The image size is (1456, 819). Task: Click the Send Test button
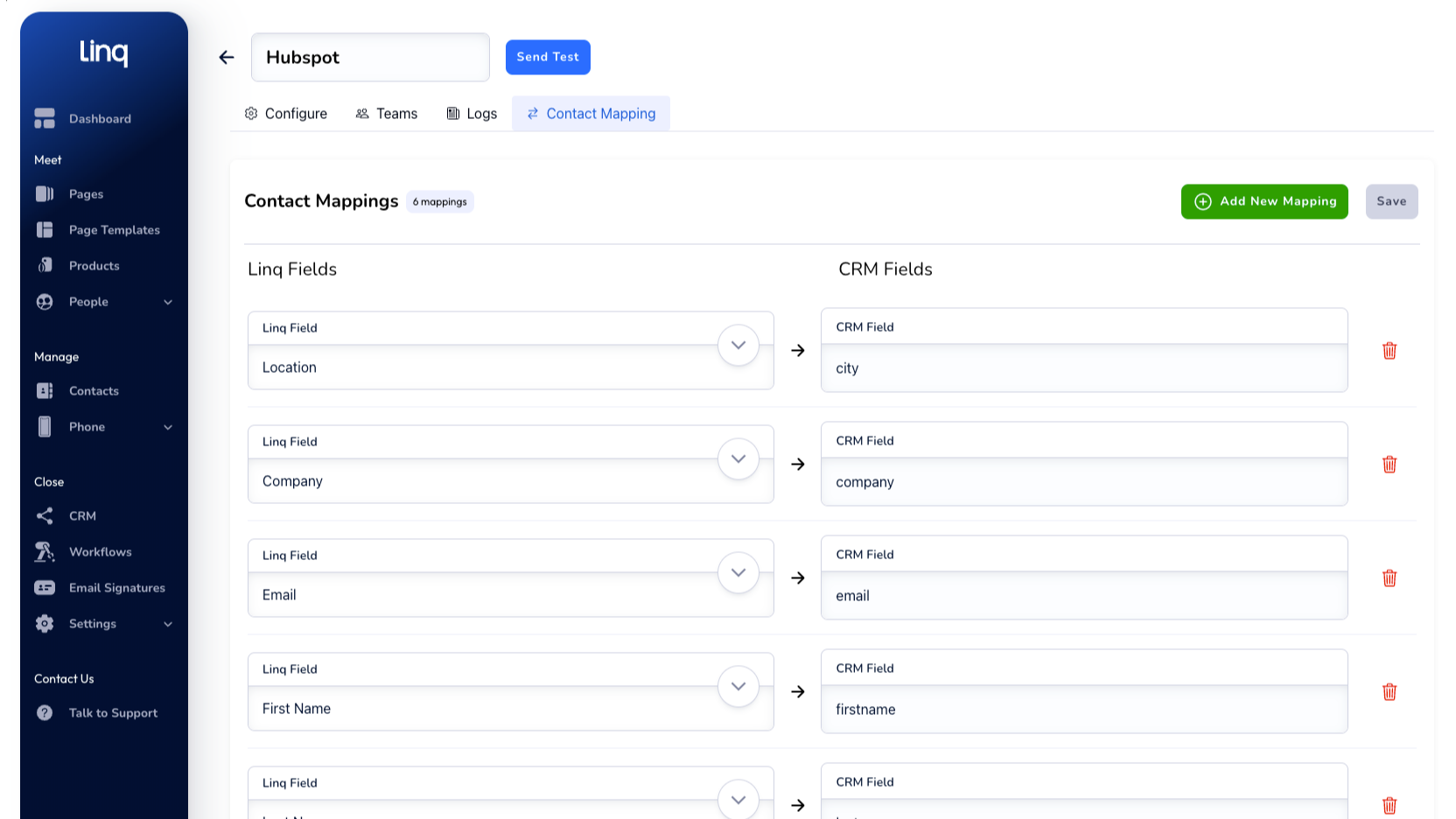point(548,57)
